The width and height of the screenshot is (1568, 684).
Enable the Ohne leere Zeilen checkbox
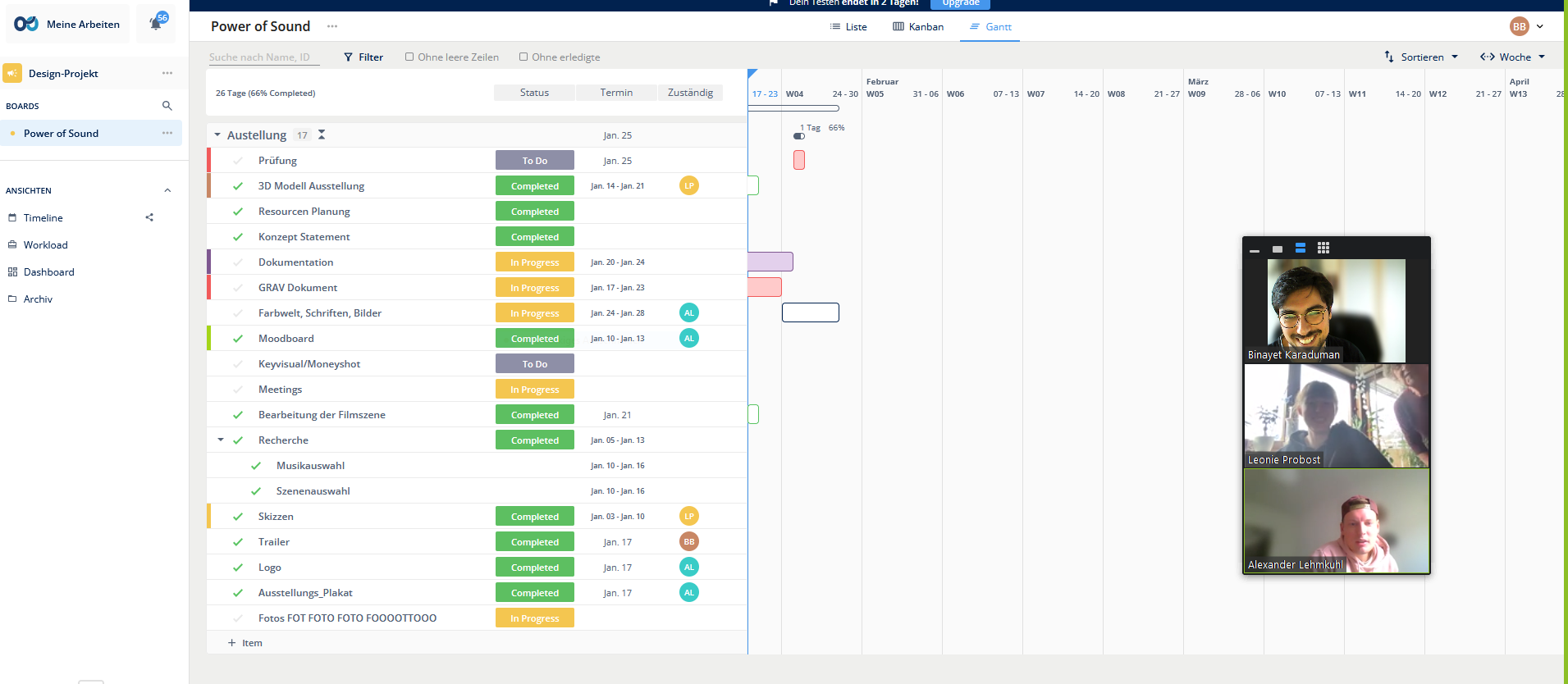[x=409, y=57]
